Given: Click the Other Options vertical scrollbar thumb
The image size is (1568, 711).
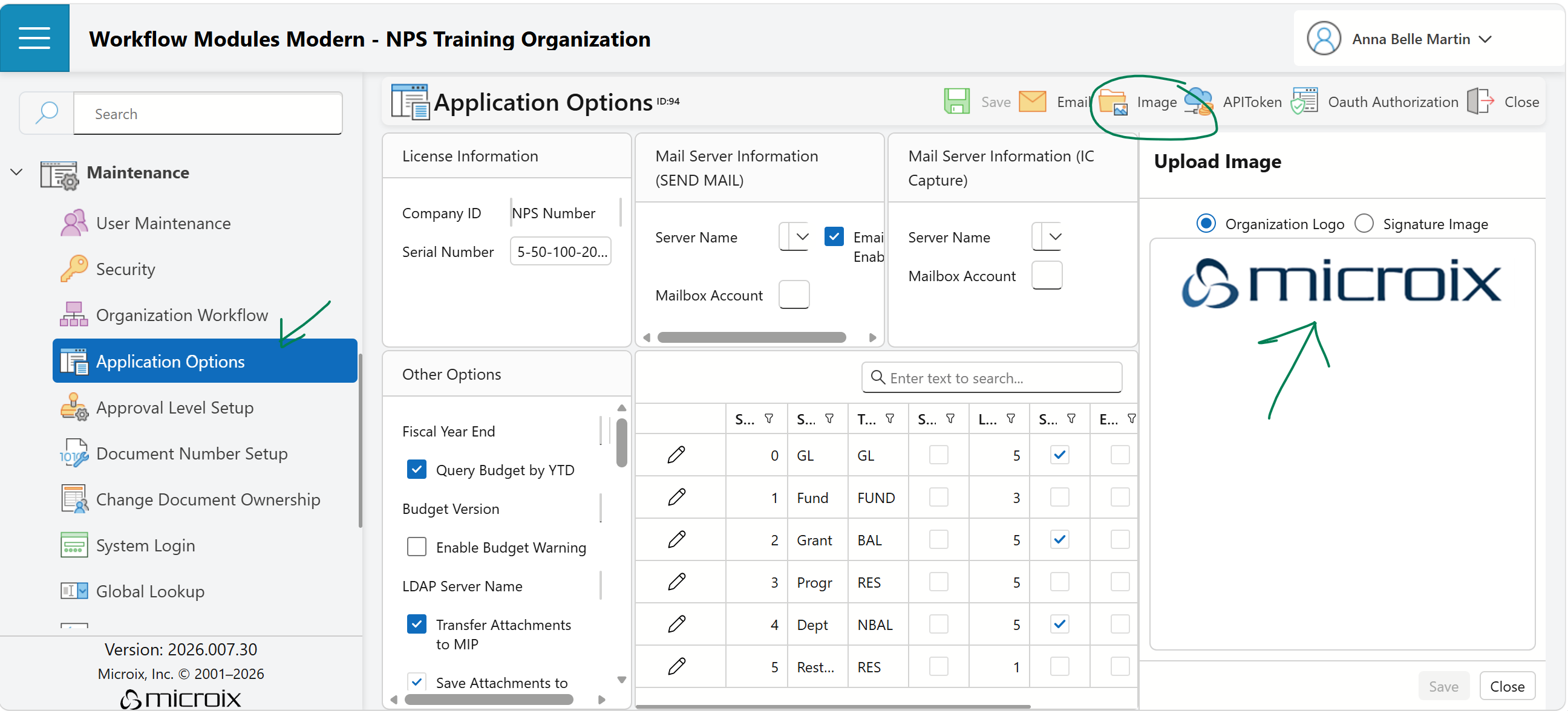Looking at the screenshot, I should pos(621,442).
